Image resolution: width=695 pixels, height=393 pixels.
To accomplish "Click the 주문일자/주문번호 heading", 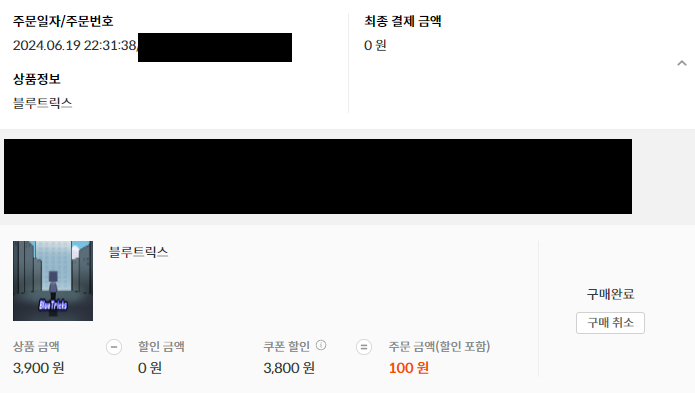I will pyautogui.click(x=63, y=21).
